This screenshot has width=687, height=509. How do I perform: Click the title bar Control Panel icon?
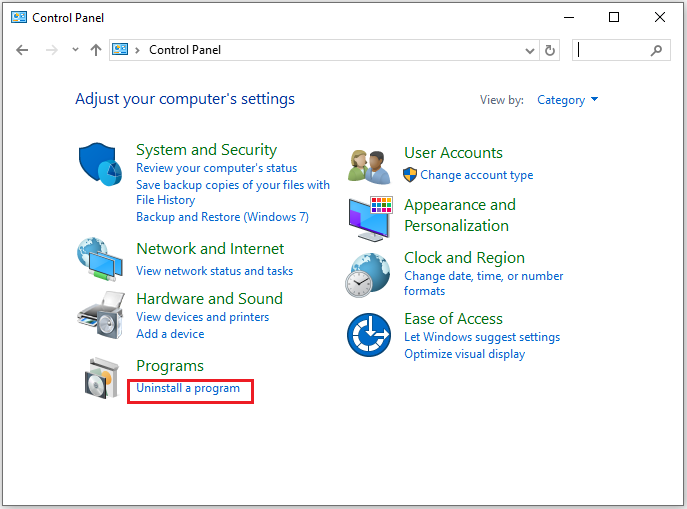point(19,18)
